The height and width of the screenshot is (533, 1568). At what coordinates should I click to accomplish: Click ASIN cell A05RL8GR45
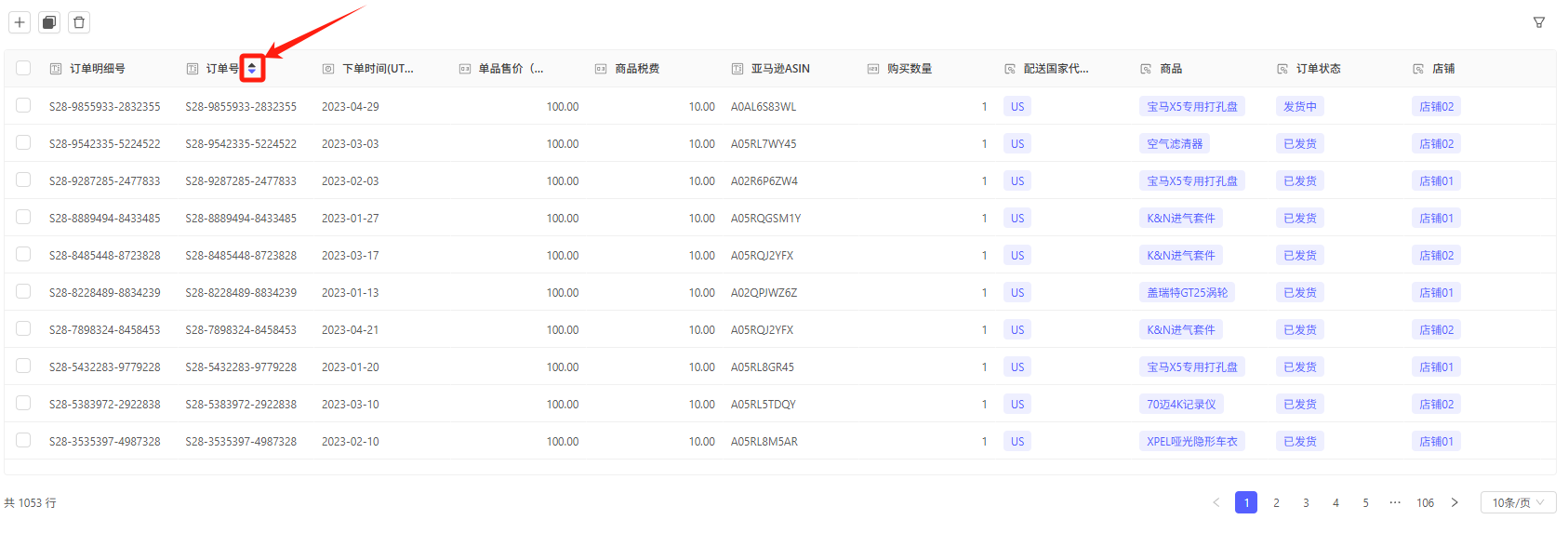(x=763, y=367)
